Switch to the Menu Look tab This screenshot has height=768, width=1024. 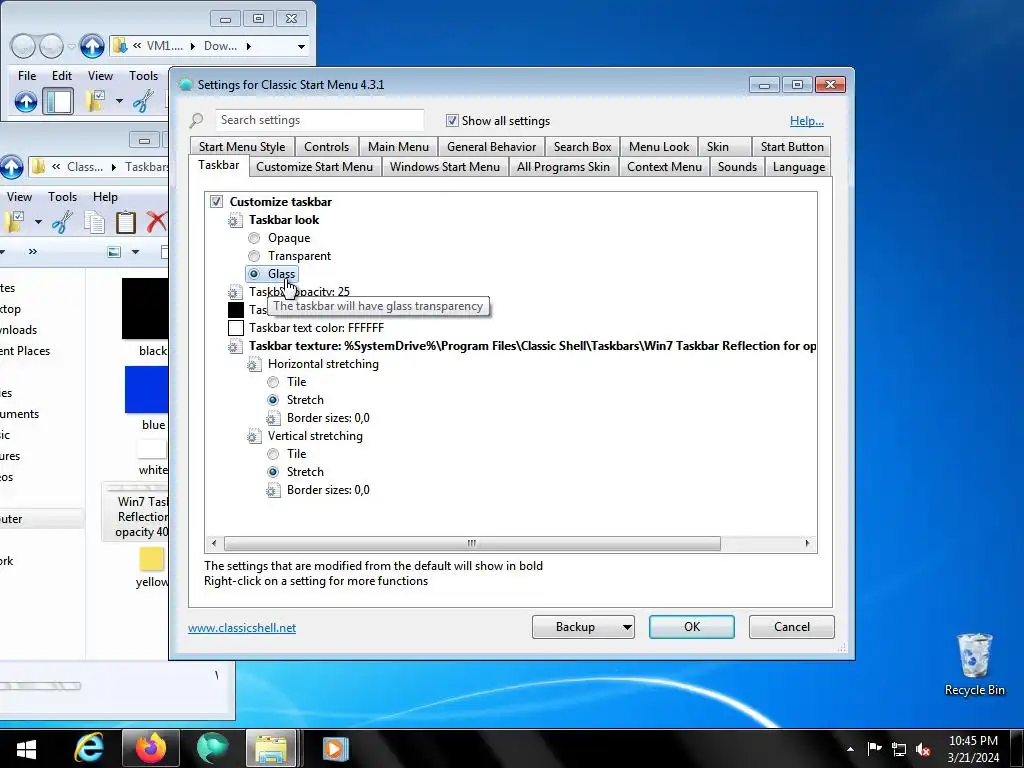tap(659, 147)
